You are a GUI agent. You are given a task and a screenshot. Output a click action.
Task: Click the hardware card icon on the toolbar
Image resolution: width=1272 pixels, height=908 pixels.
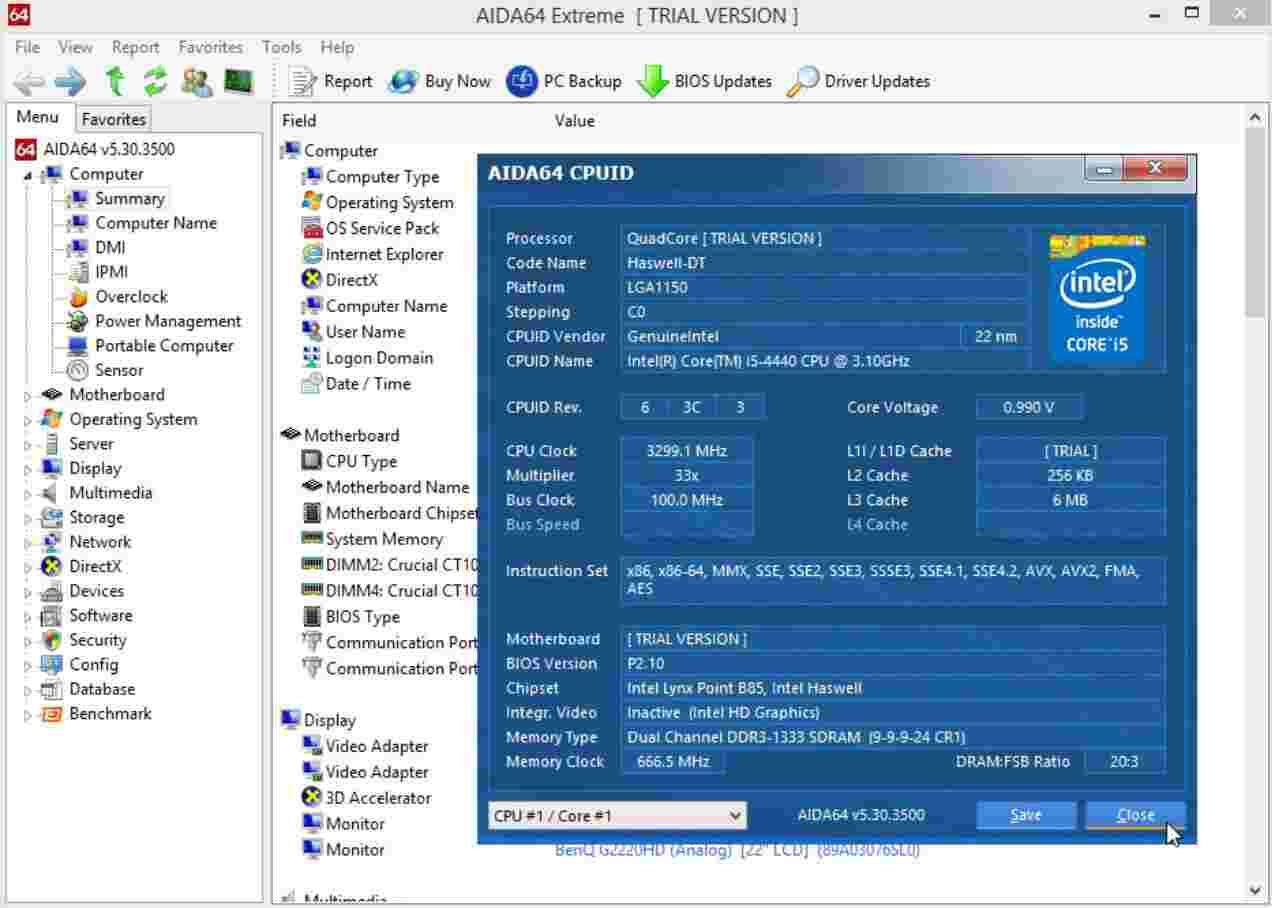tap(239, 81)
